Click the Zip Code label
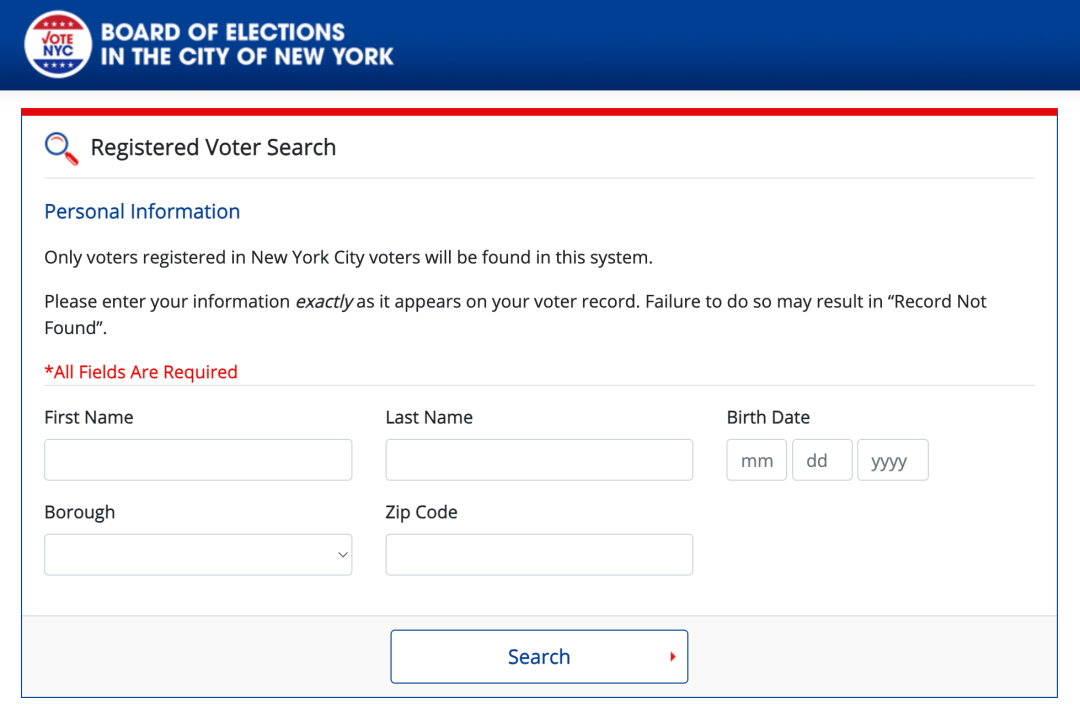This screenshot has height=709, width=1080. click(x=422, y=513)
